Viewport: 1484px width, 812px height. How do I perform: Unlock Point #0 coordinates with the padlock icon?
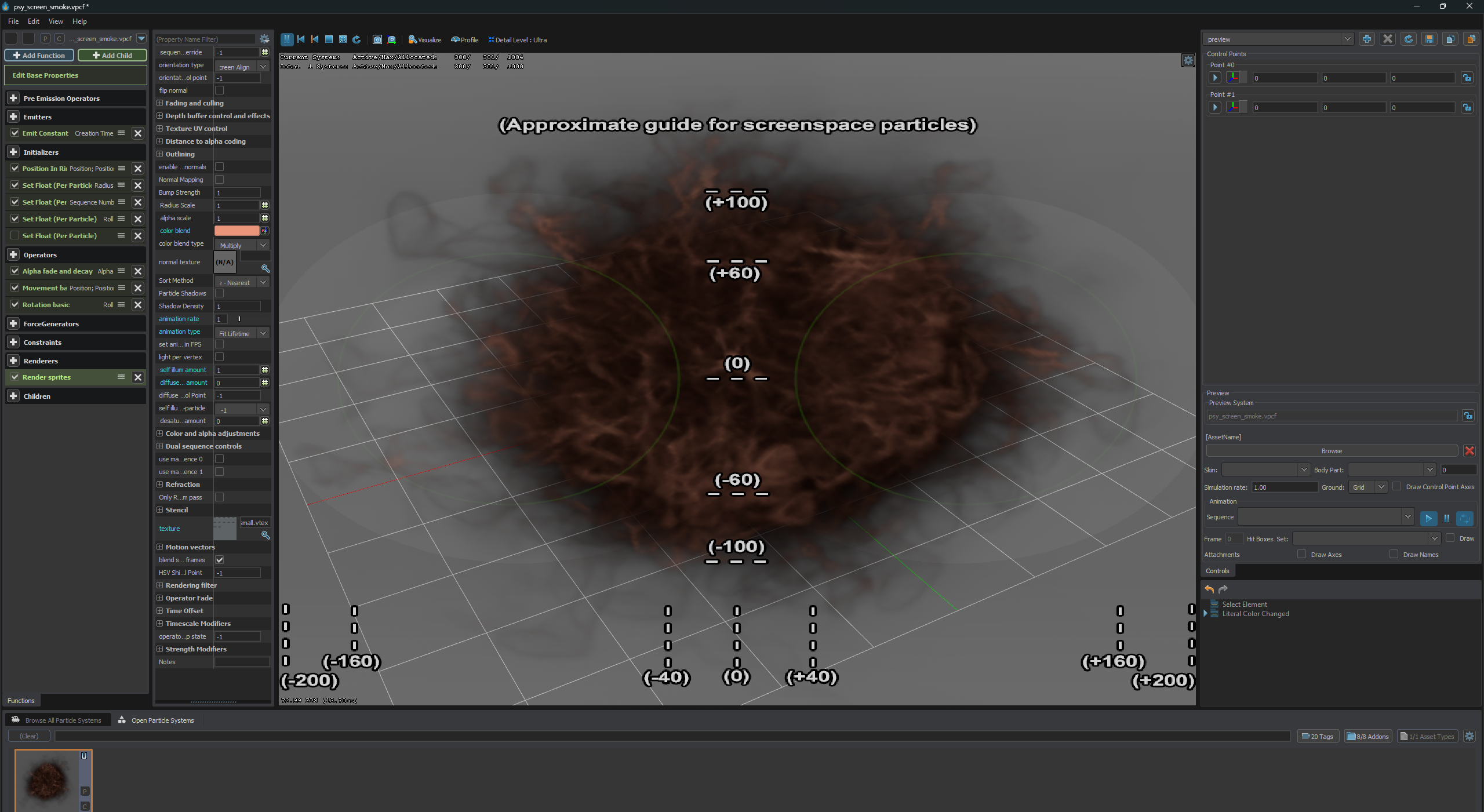[1467, 78]
